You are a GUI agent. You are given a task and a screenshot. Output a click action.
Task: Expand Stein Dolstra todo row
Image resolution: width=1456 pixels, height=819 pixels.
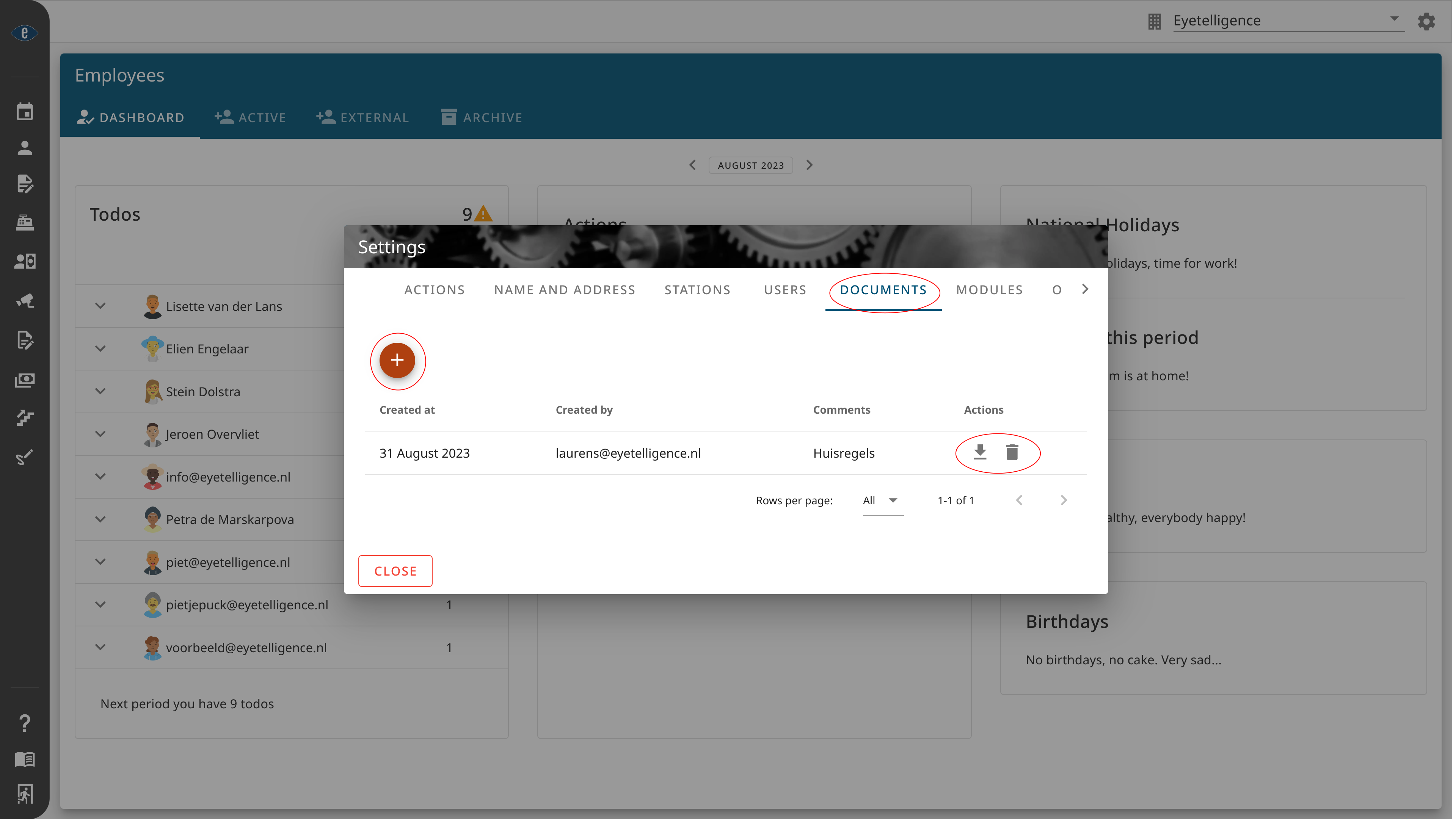pos(100,391)
